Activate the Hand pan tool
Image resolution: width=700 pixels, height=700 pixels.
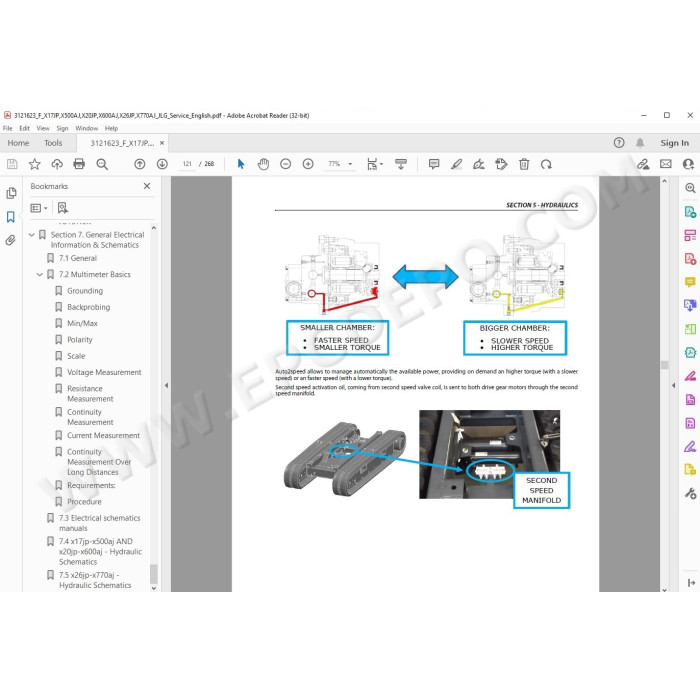pyautogui.click(x=263, y=164)
